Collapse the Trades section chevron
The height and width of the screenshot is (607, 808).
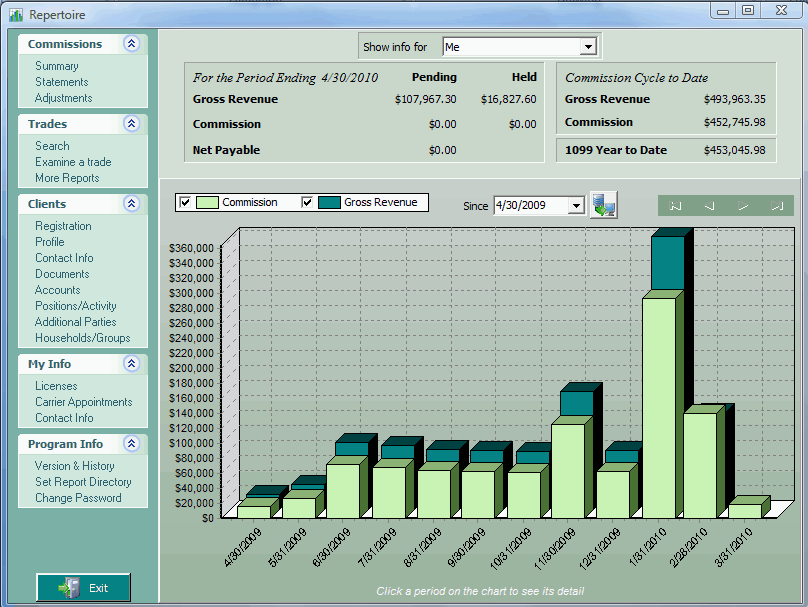coord(131,124)
